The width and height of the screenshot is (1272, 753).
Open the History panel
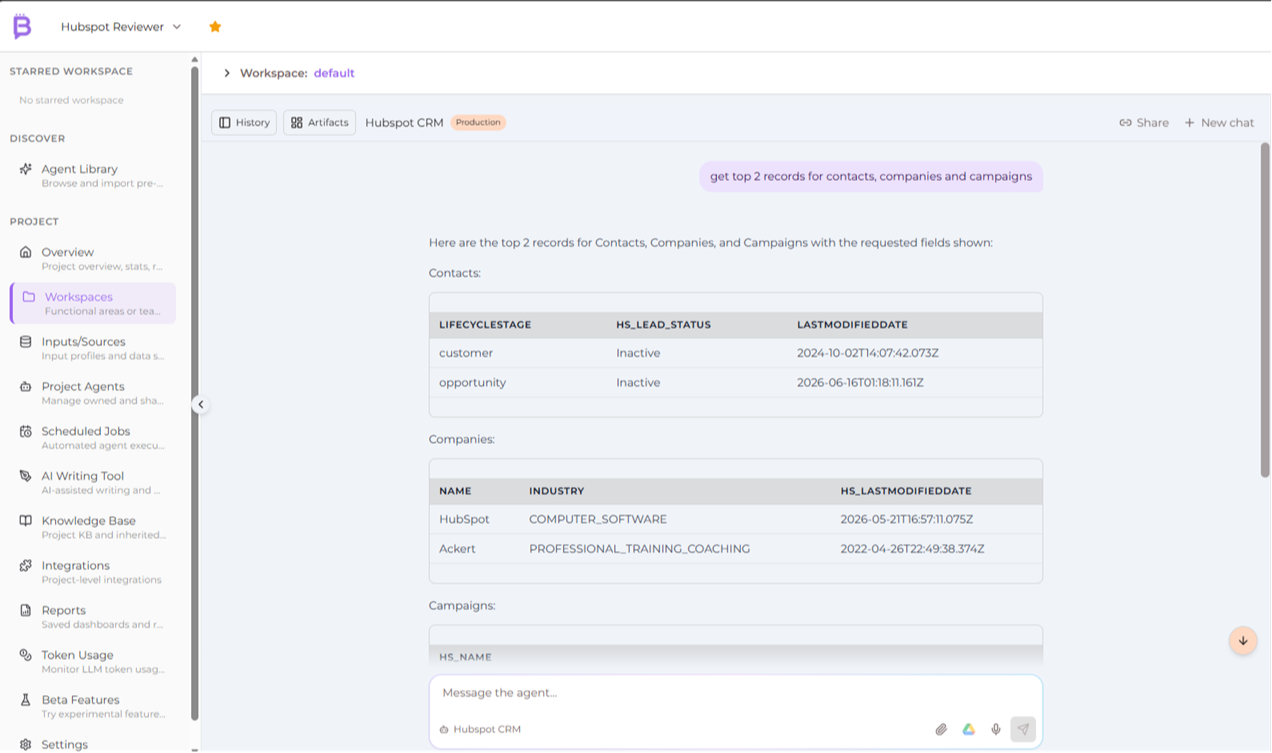(244, 122)
